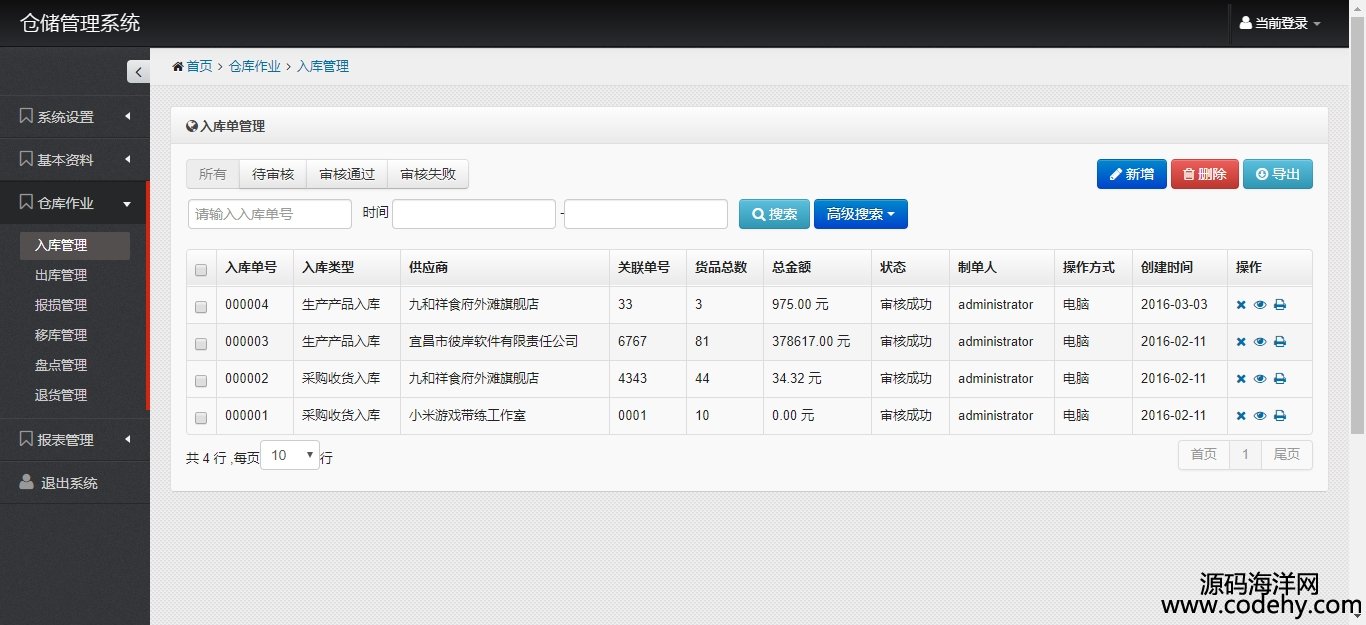
Task: Open the rows-per-page dropdown showing 10
Action: click(x=290, y=456)
